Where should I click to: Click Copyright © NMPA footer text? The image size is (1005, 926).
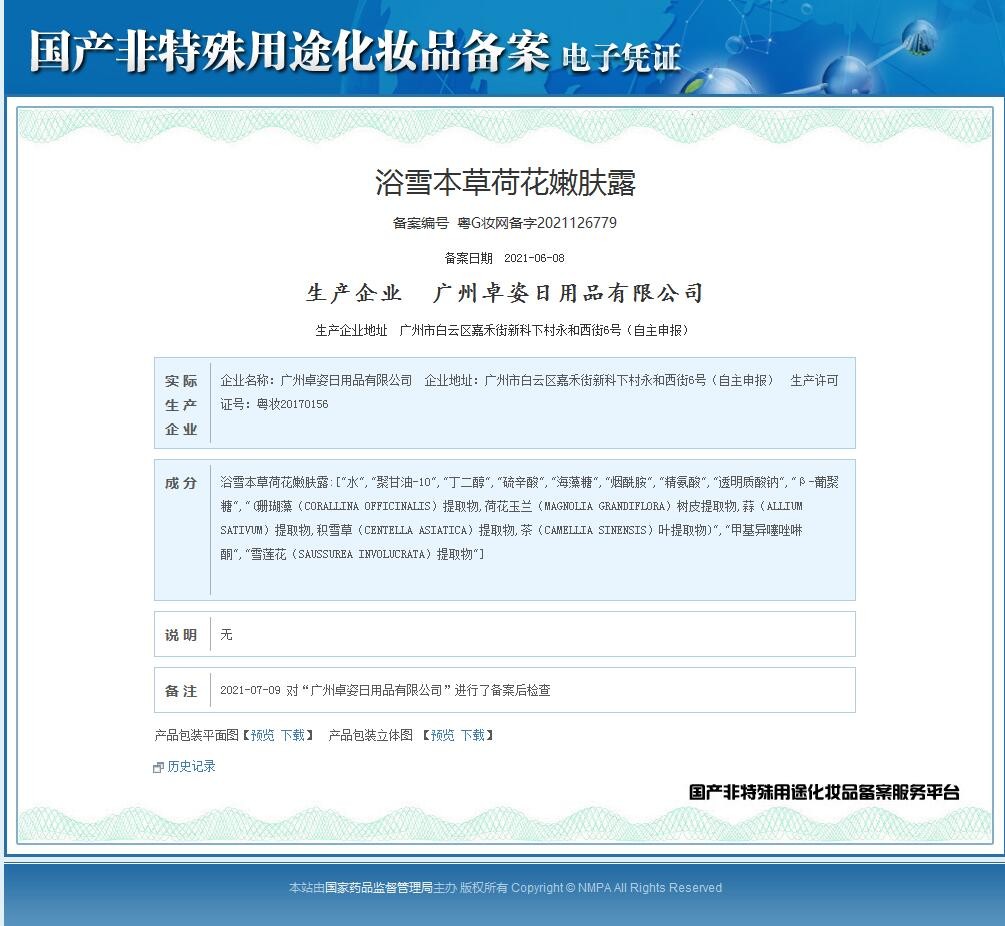(617, 888)
